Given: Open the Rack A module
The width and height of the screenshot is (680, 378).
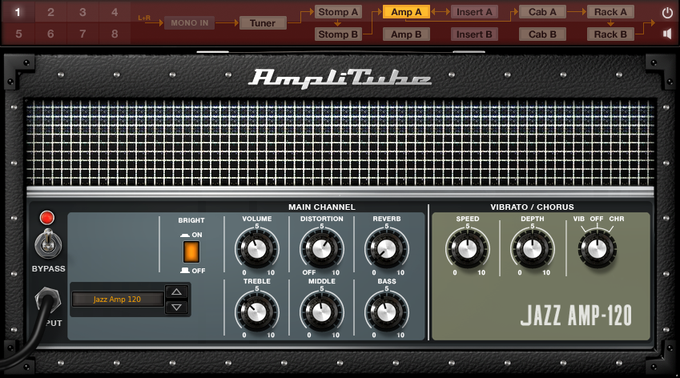Looking at the screenshot, I should click(x=611, y=12).
